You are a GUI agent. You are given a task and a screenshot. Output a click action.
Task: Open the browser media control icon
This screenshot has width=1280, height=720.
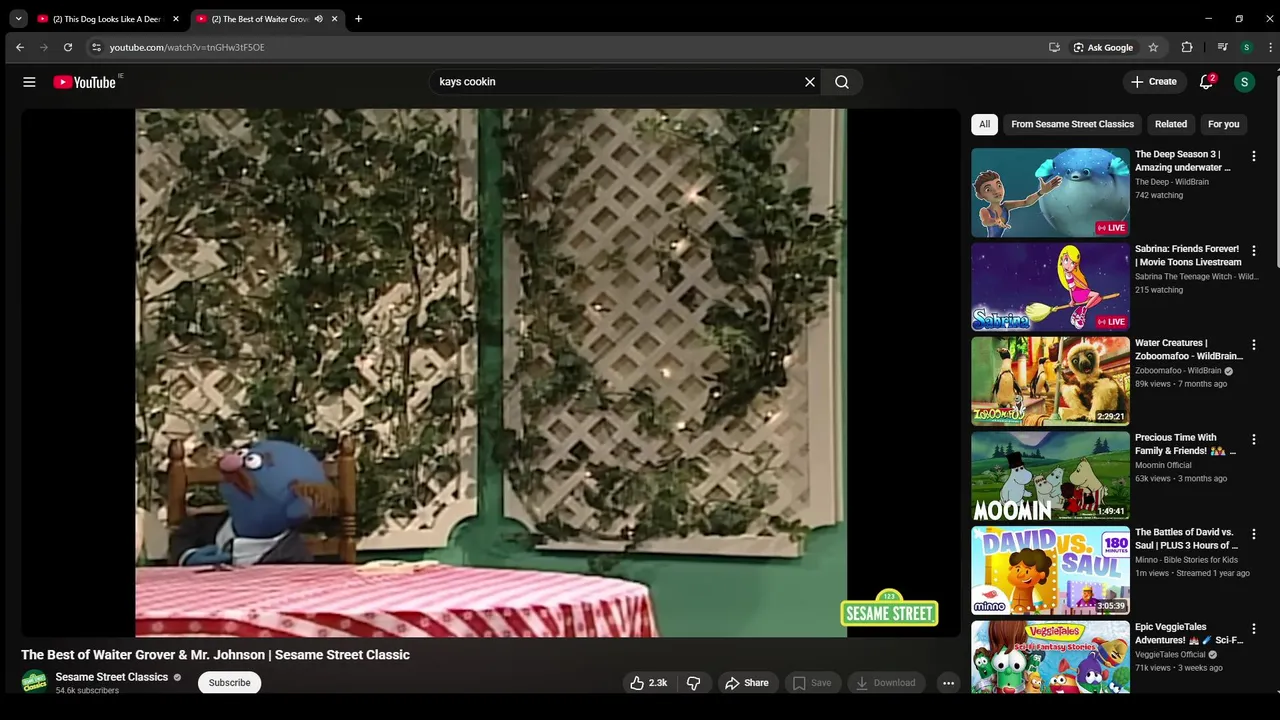click(1222, 47)
